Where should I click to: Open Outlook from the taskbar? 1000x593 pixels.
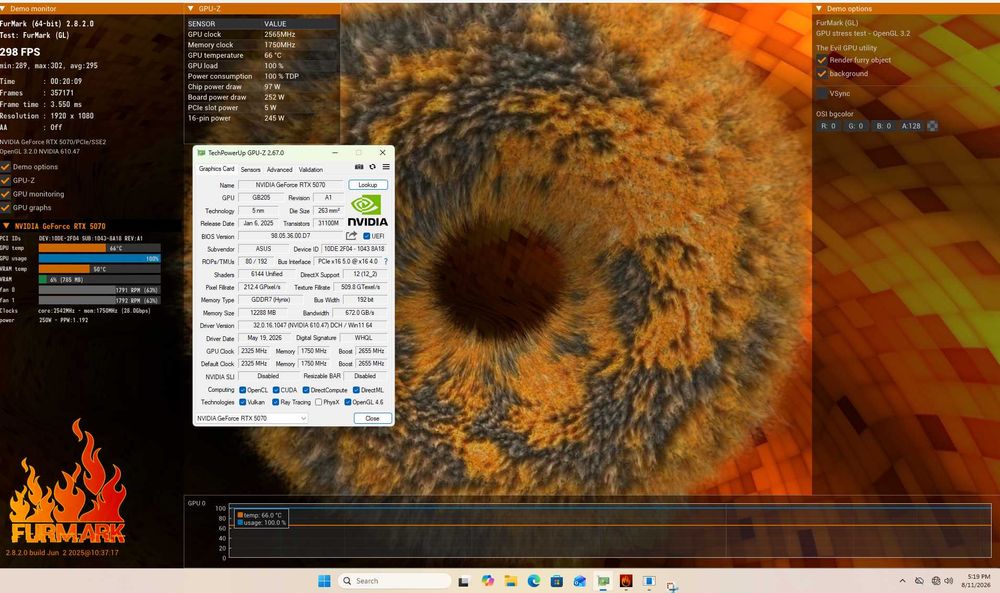click(580, 581)
